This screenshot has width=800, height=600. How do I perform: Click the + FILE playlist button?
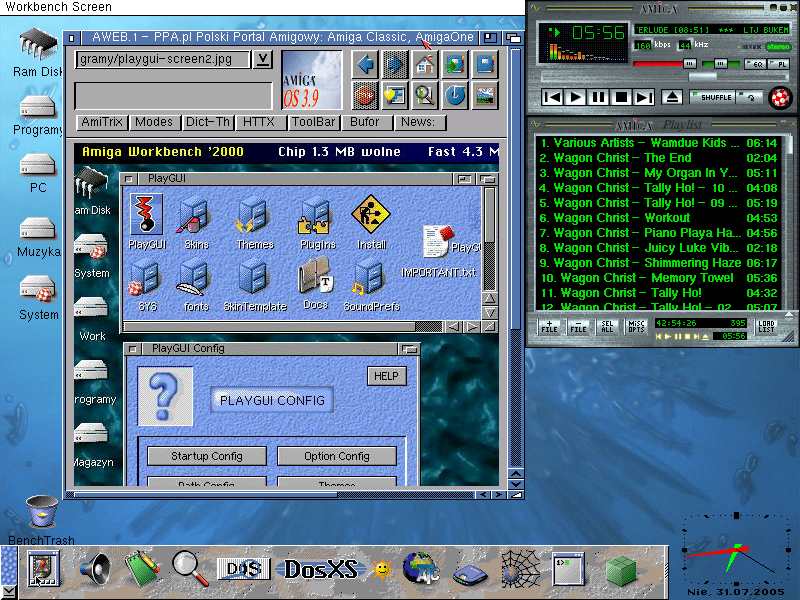click(x=549, y=327)
